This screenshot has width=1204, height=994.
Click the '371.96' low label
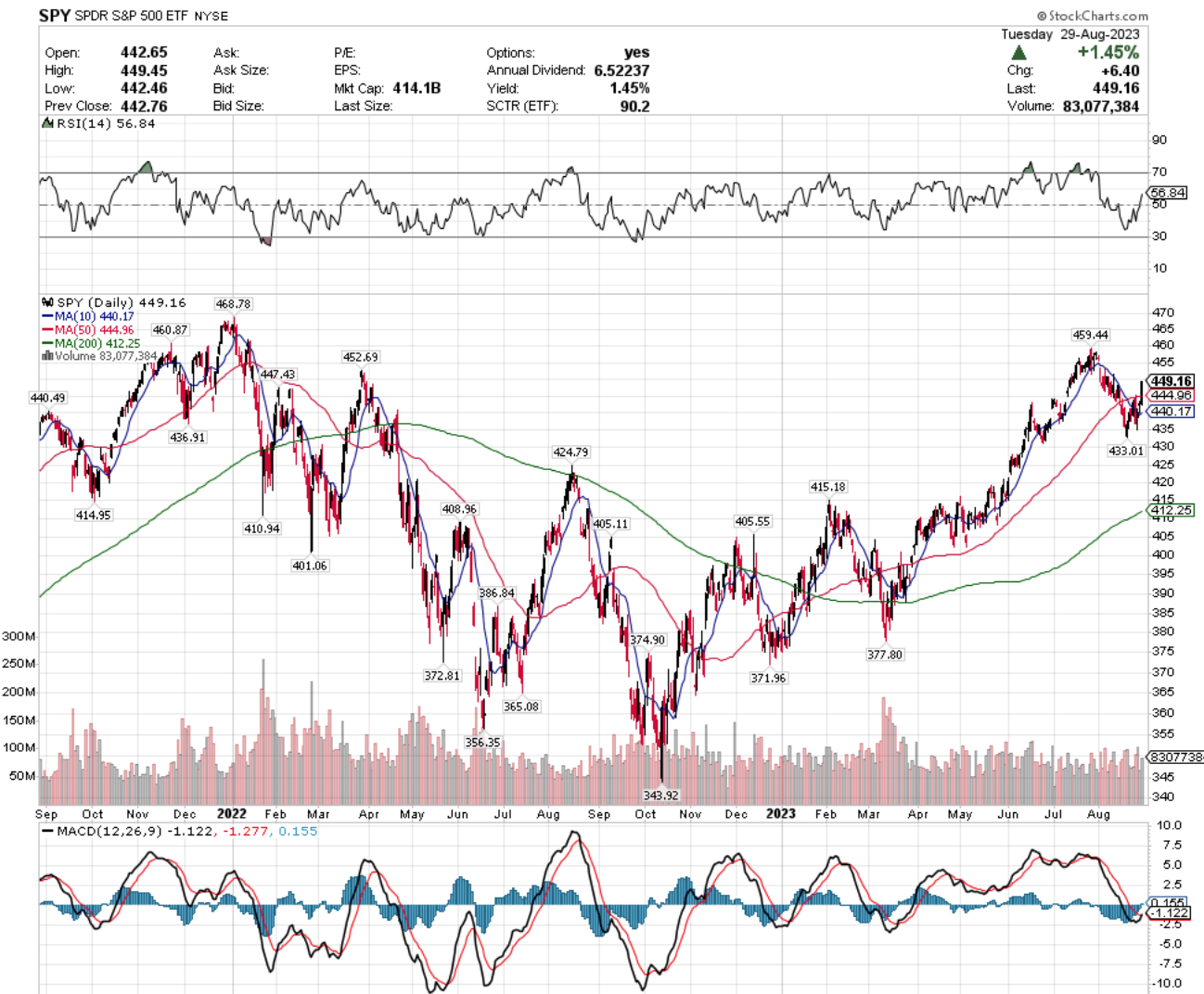[768, 679]
